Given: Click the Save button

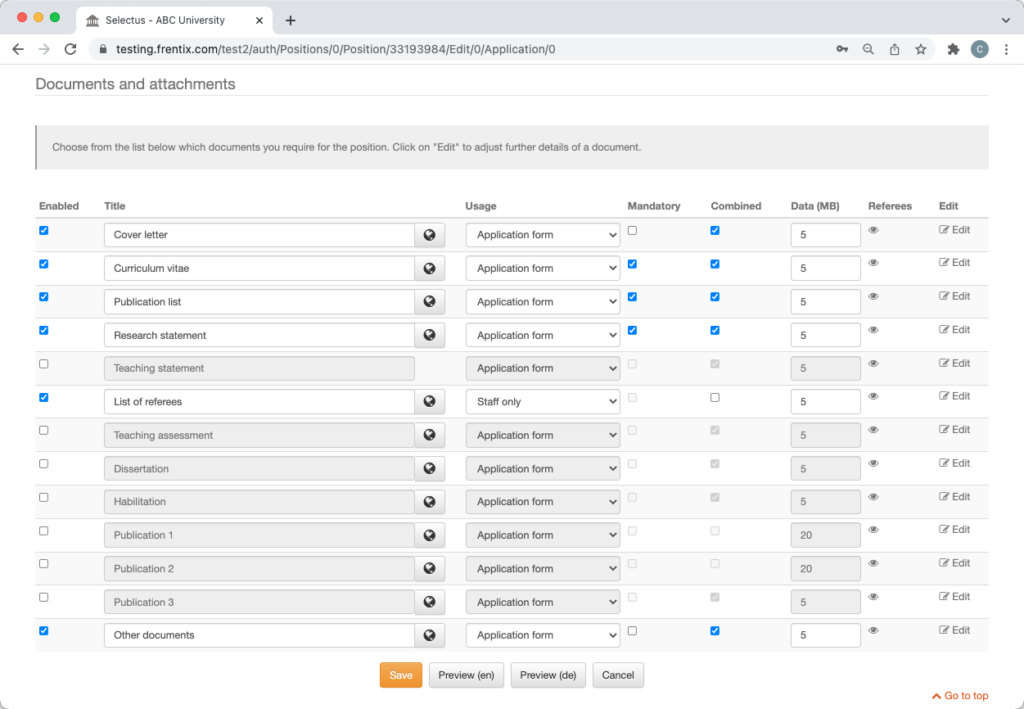Looking at the screenshot, I should click(400, 675).
